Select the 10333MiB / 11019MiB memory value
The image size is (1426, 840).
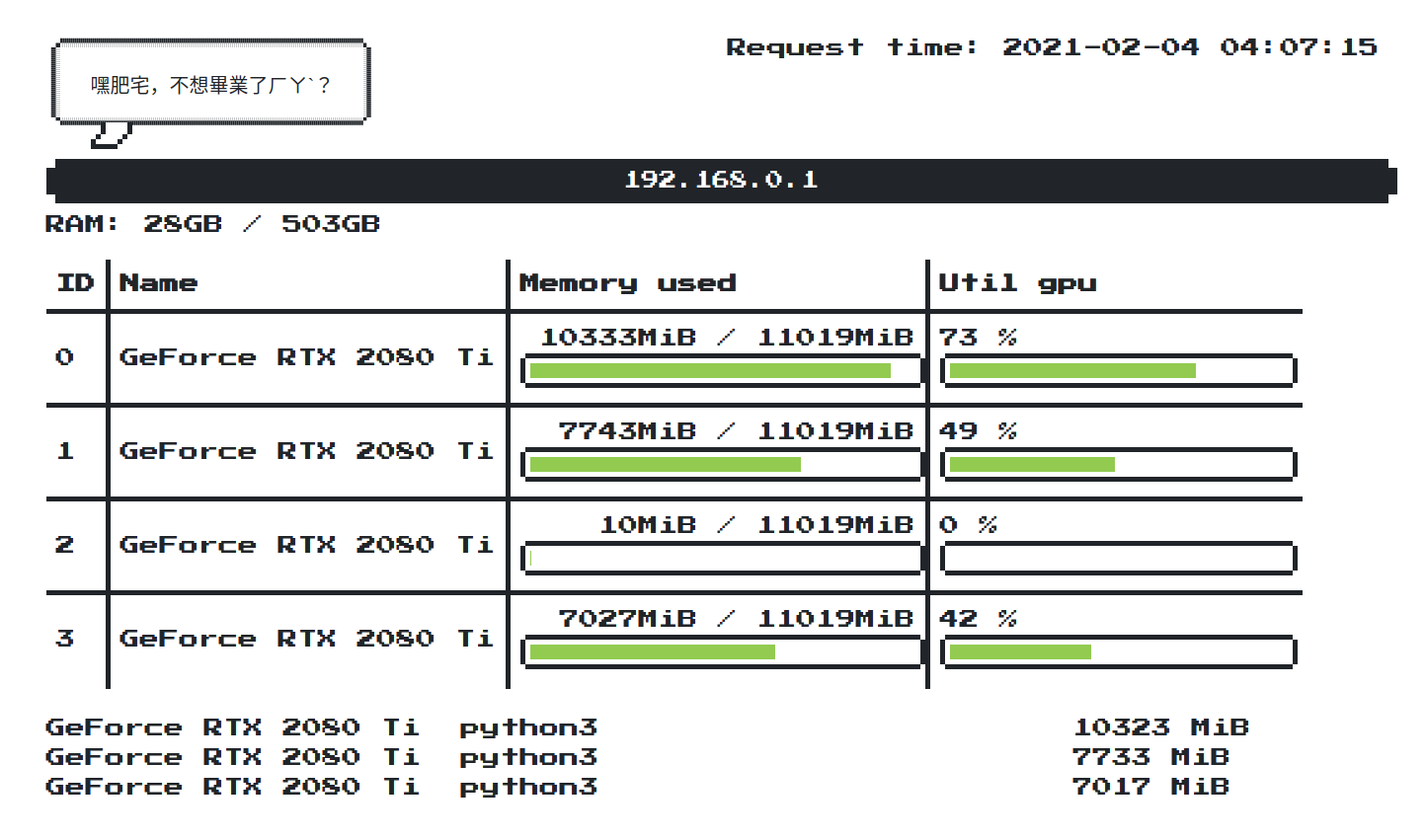pos(727,338)
